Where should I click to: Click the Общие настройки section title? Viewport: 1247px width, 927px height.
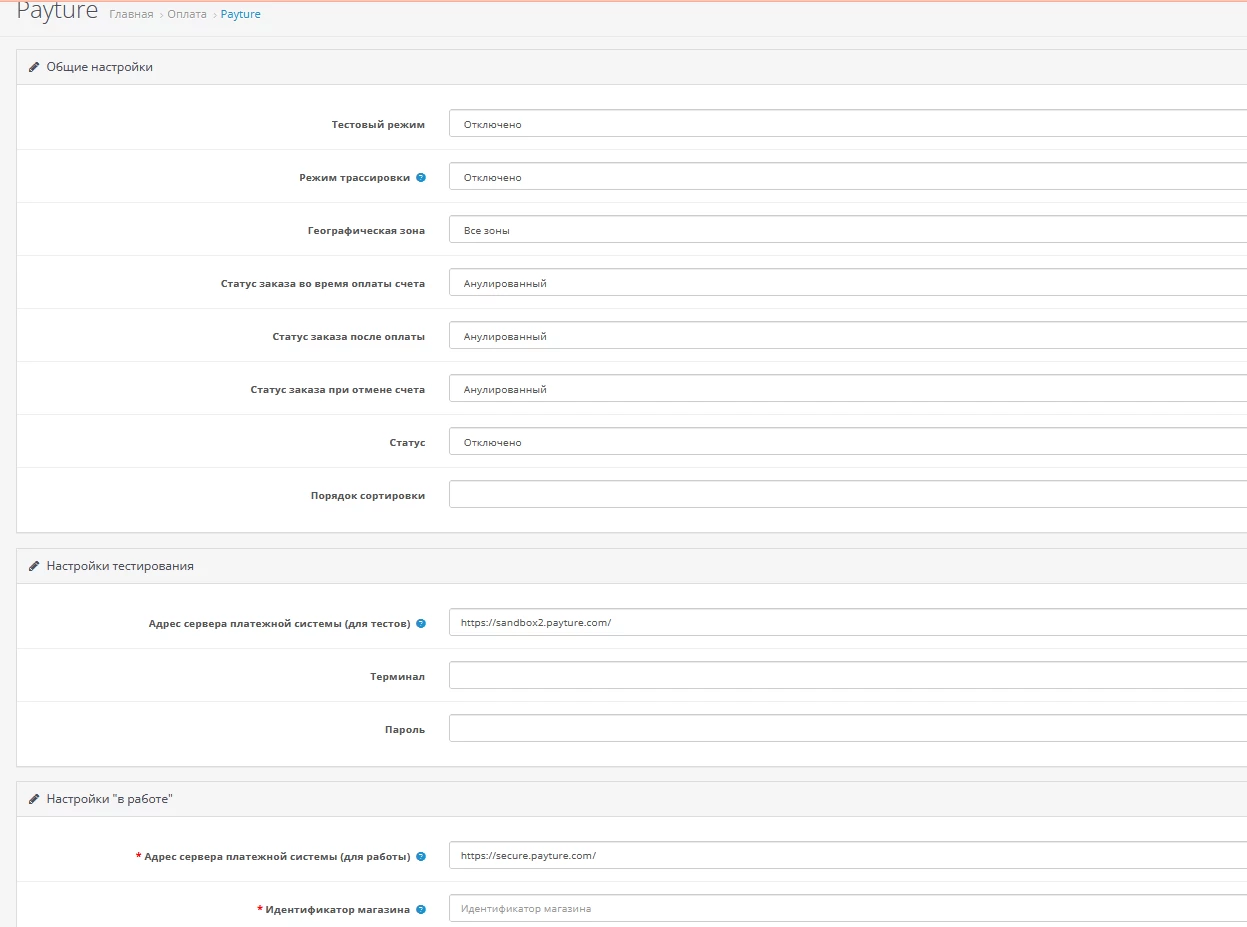pyautogui.click(x=100, y=67)
